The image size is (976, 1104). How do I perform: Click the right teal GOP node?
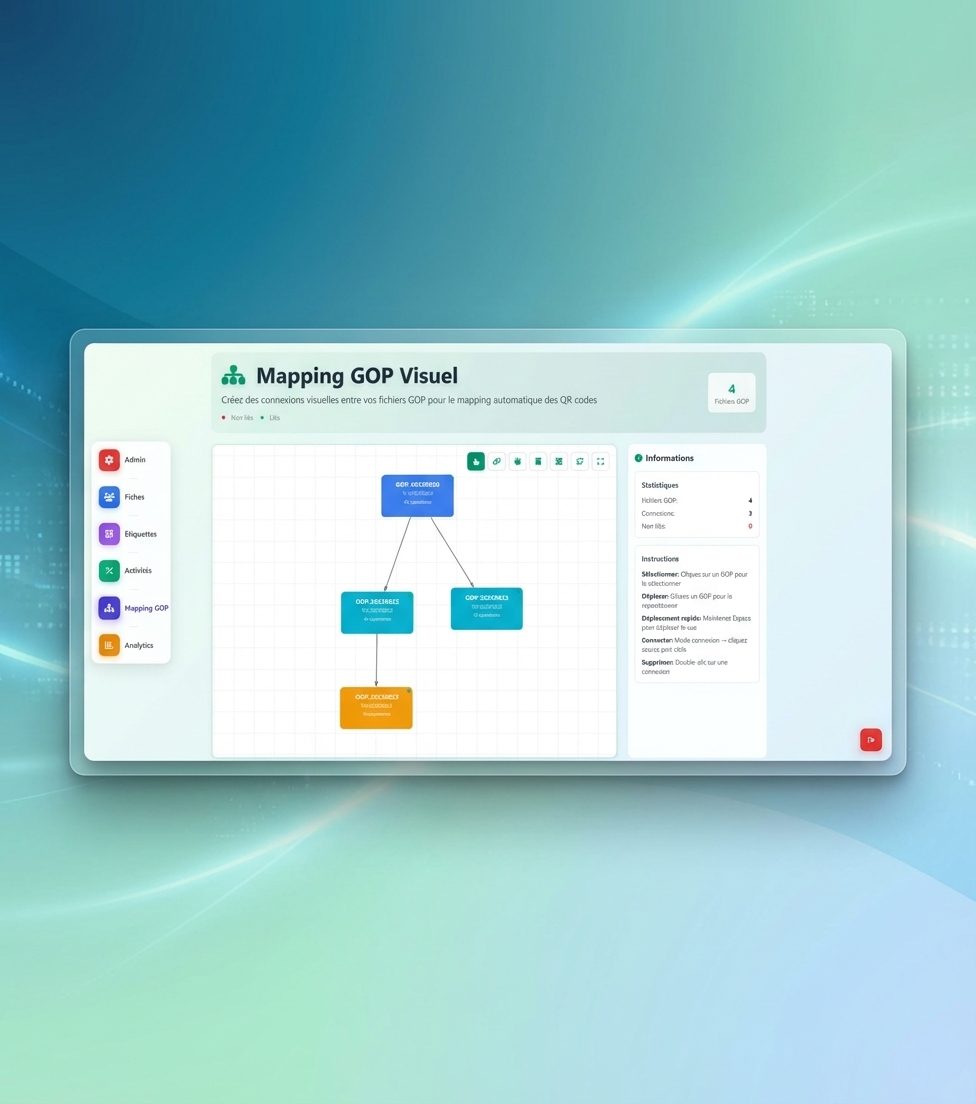pyautogui.click(x=486, y=608)
